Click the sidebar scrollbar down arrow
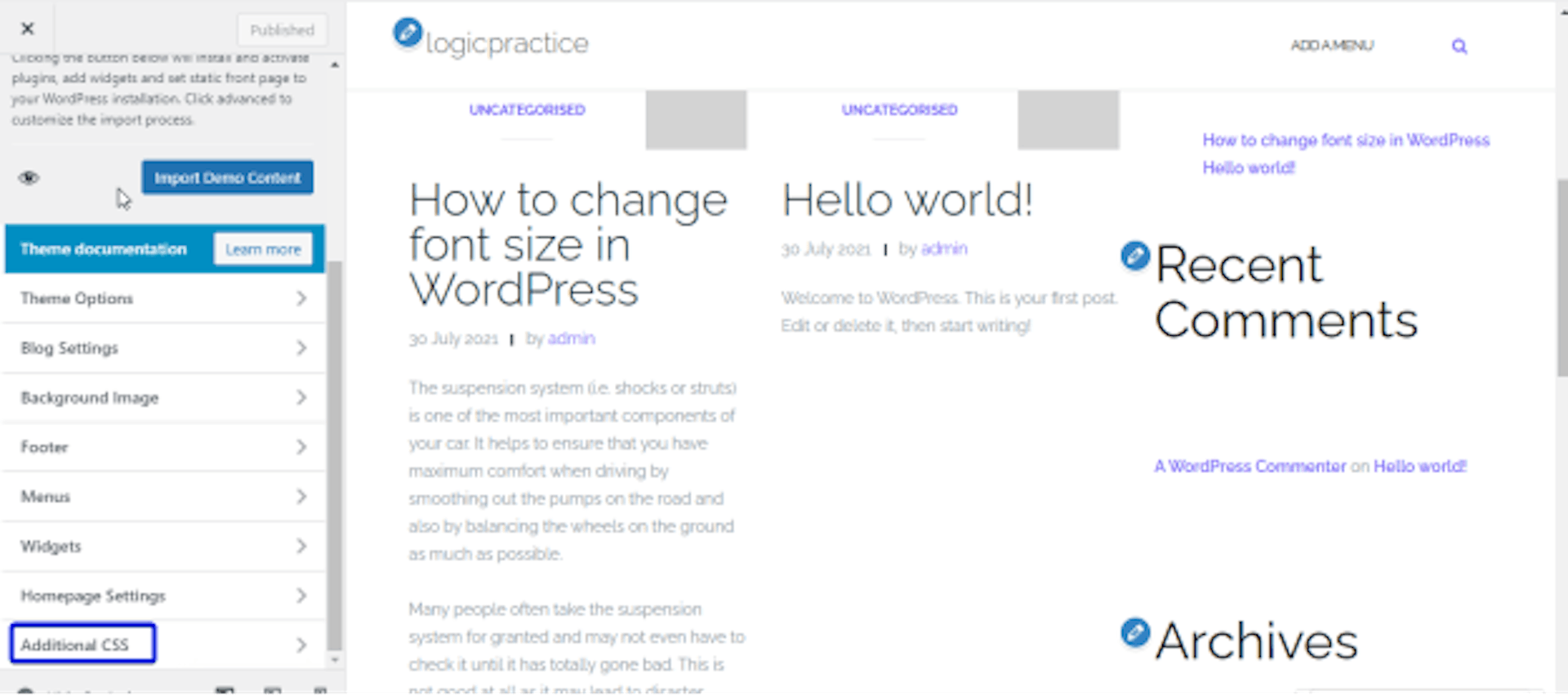Screen dimensions: 1568x696 (335, 659)
